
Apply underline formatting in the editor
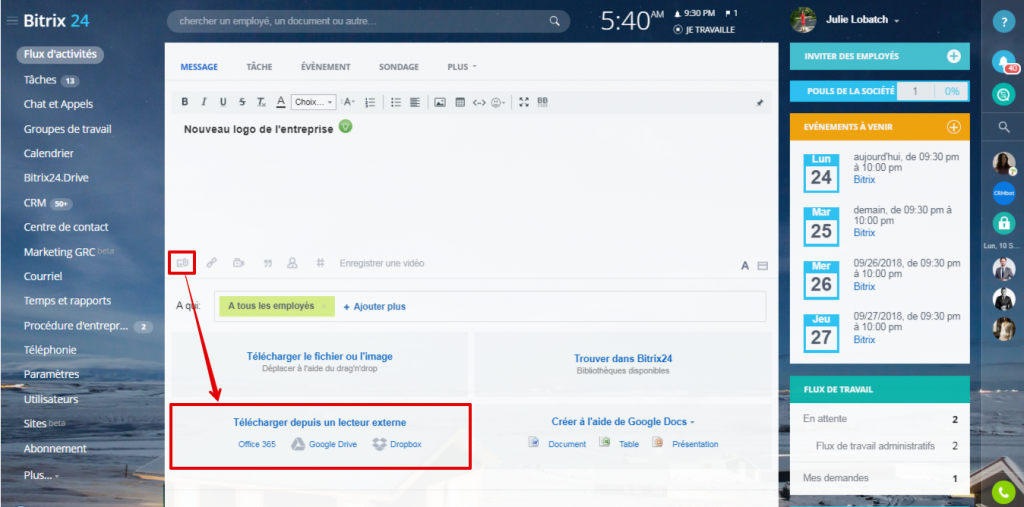(x=223, y=102)
